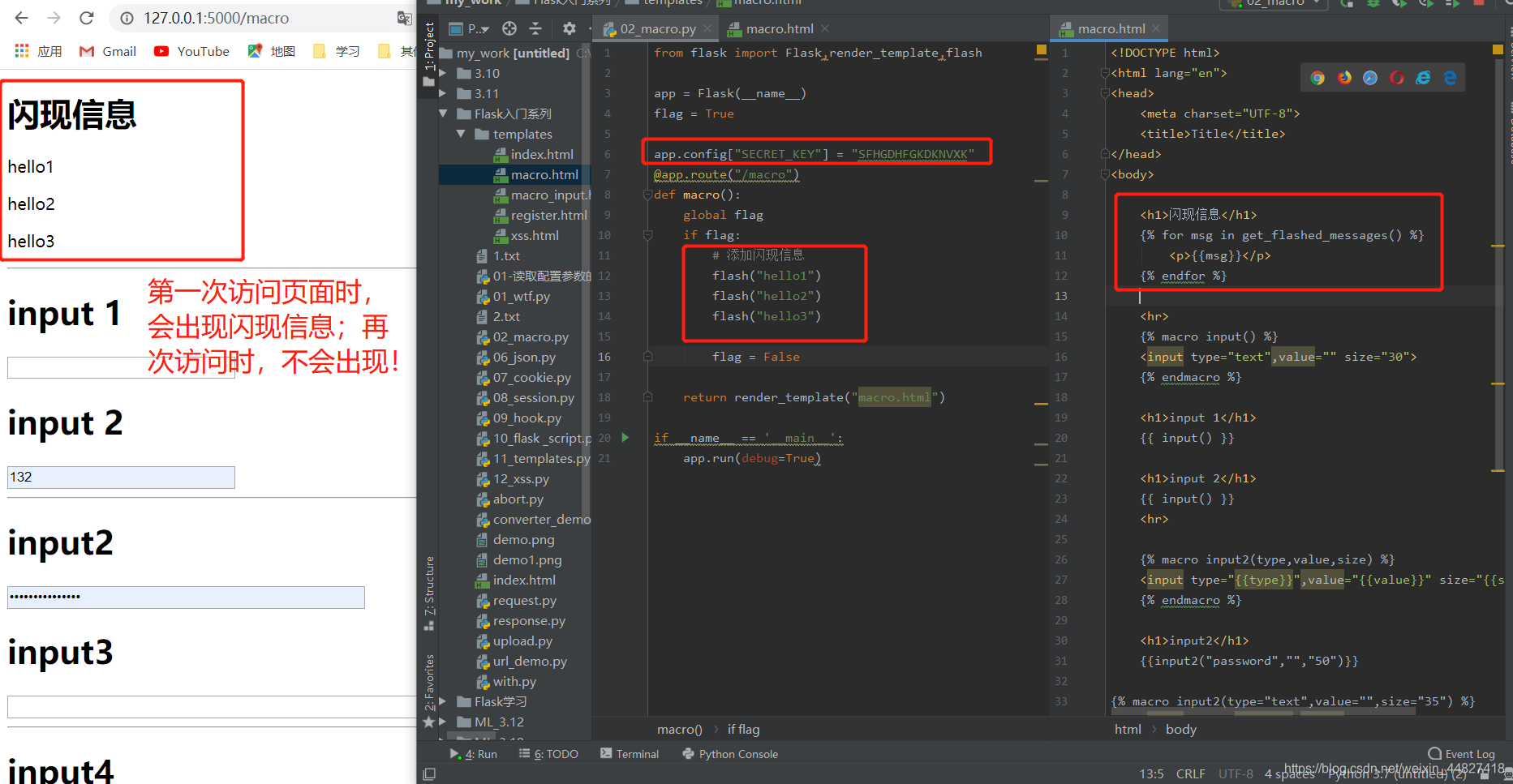Viewport: 1513px width, 784px height.
Task: Open 08_session.py in project tree
Action: click(x=525, y=397)
